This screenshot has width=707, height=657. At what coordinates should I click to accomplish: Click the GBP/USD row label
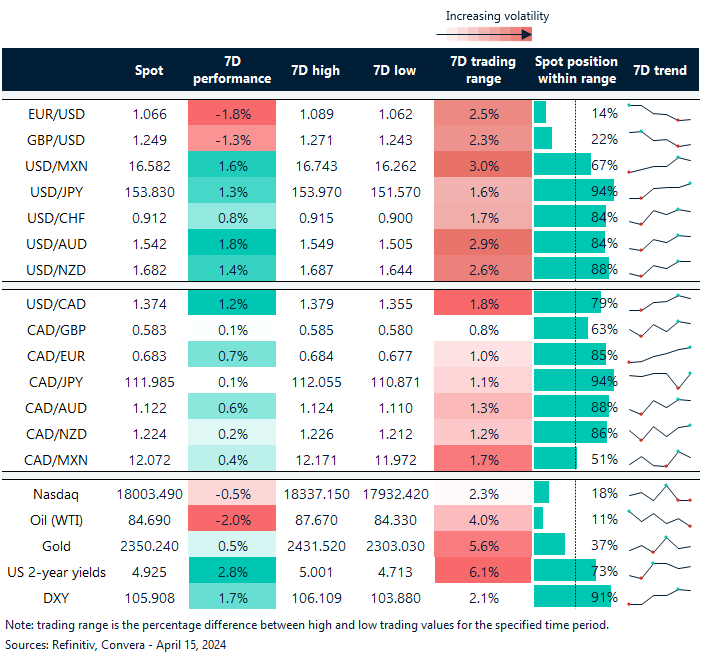coord(53,138)
